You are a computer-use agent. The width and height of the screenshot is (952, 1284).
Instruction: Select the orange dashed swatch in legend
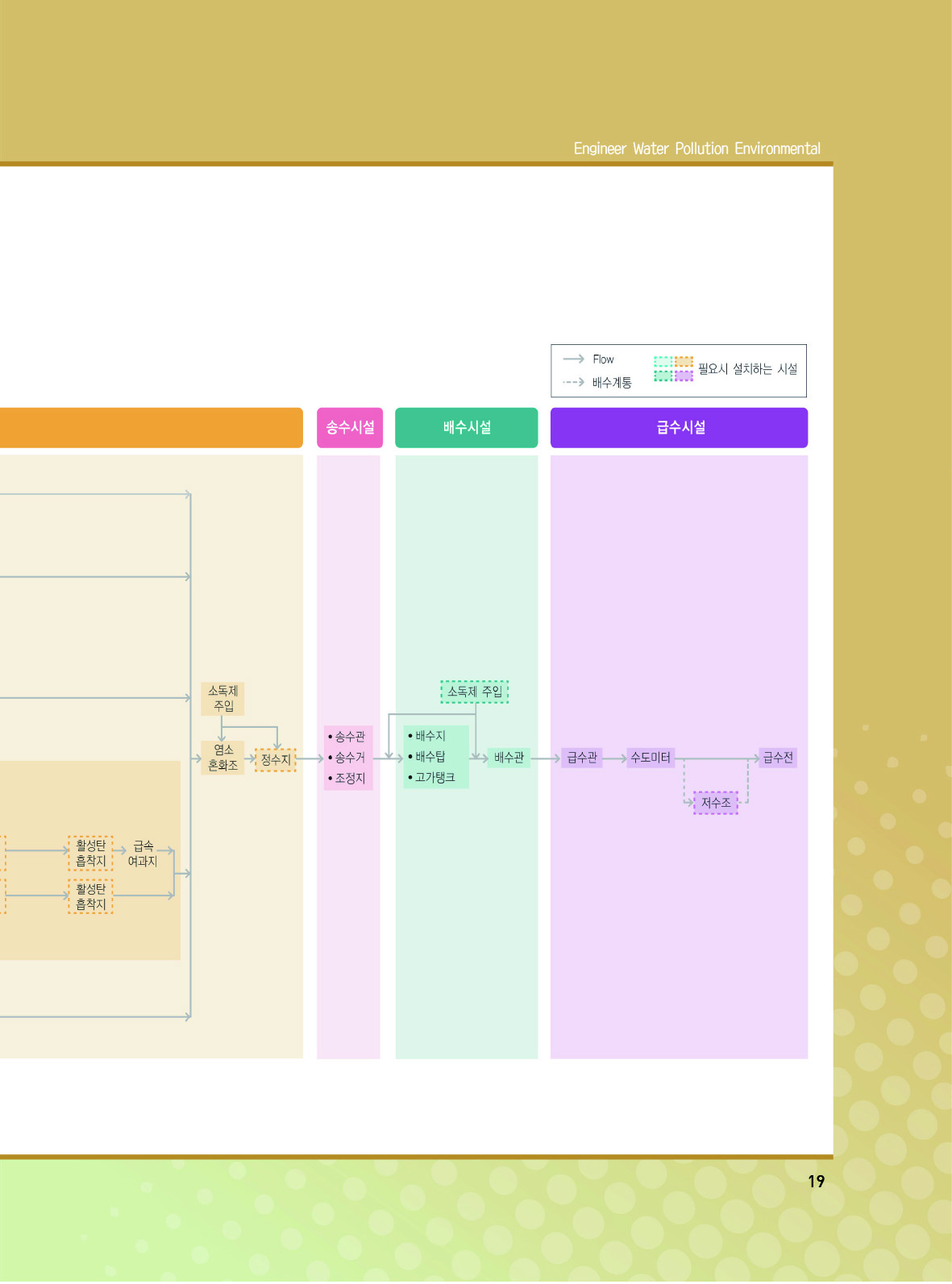(684, 362)
